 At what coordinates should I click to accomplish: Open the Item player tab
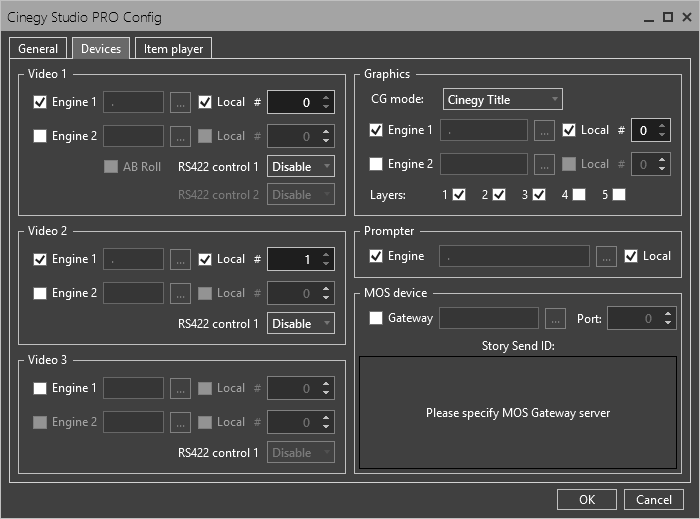coord(173,48)
